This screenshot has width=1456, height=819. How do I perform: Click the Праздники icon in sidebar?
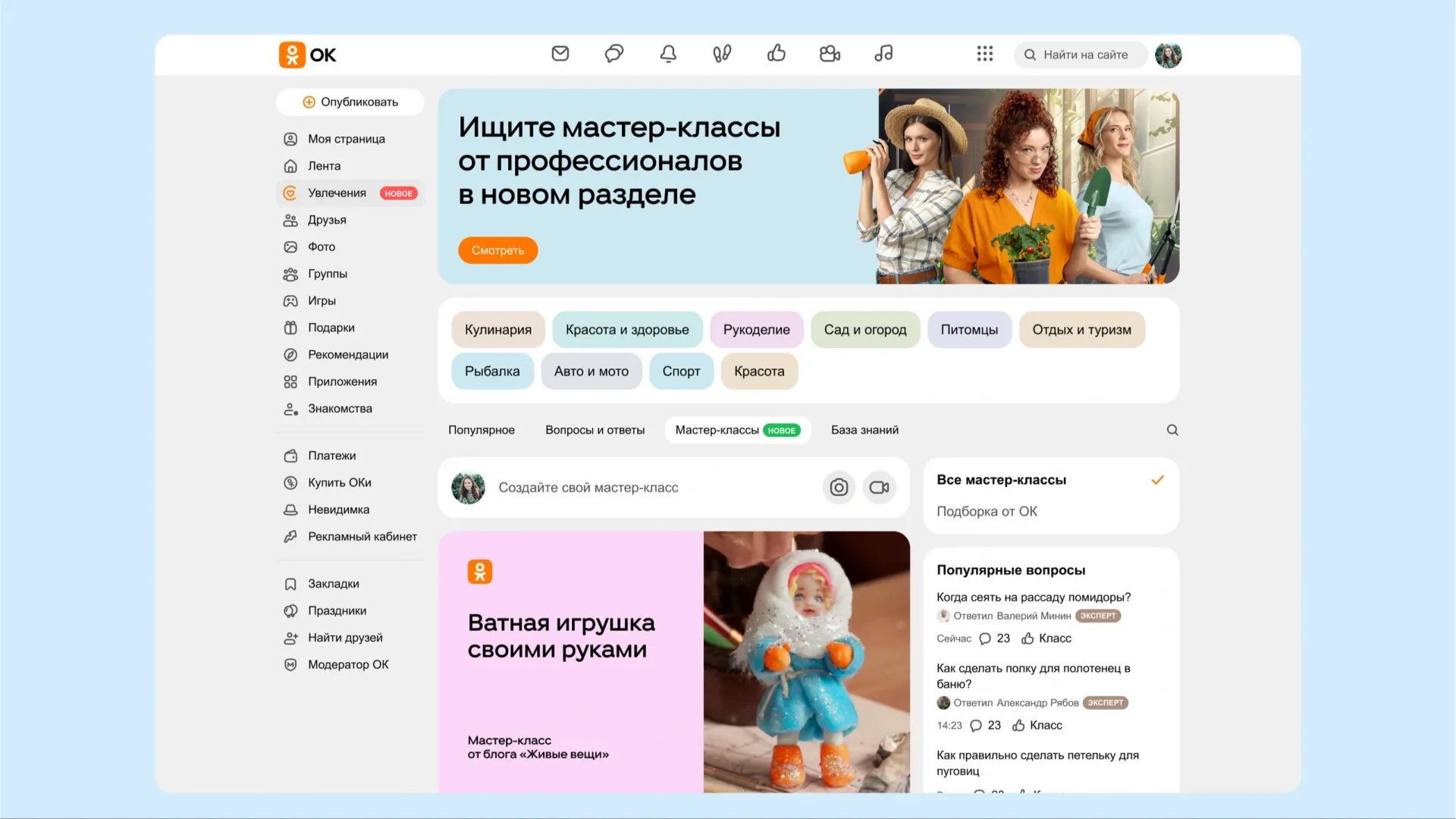(x=290, y=611)
